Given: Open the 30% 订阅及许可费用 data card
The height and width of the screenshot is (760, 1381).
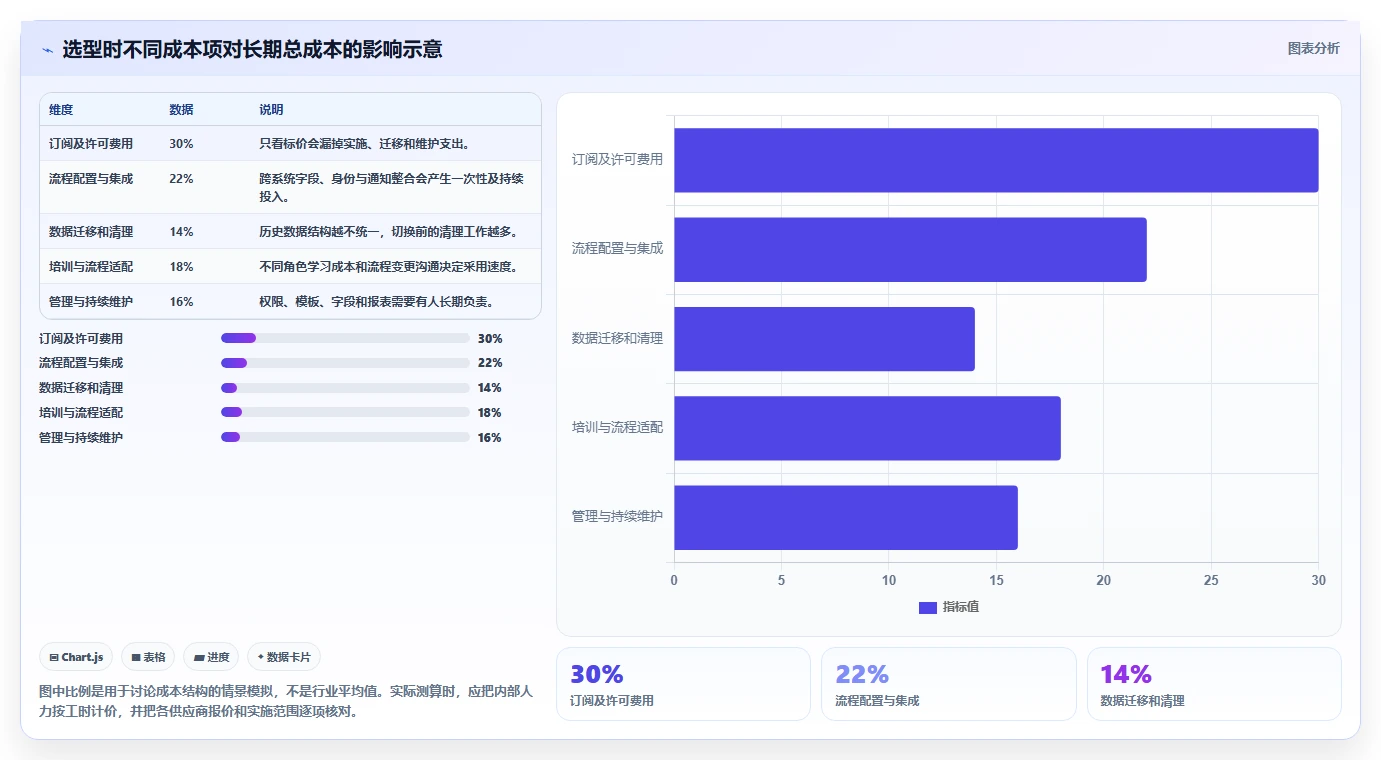Looking at the screenshot, I should [683, 684].
